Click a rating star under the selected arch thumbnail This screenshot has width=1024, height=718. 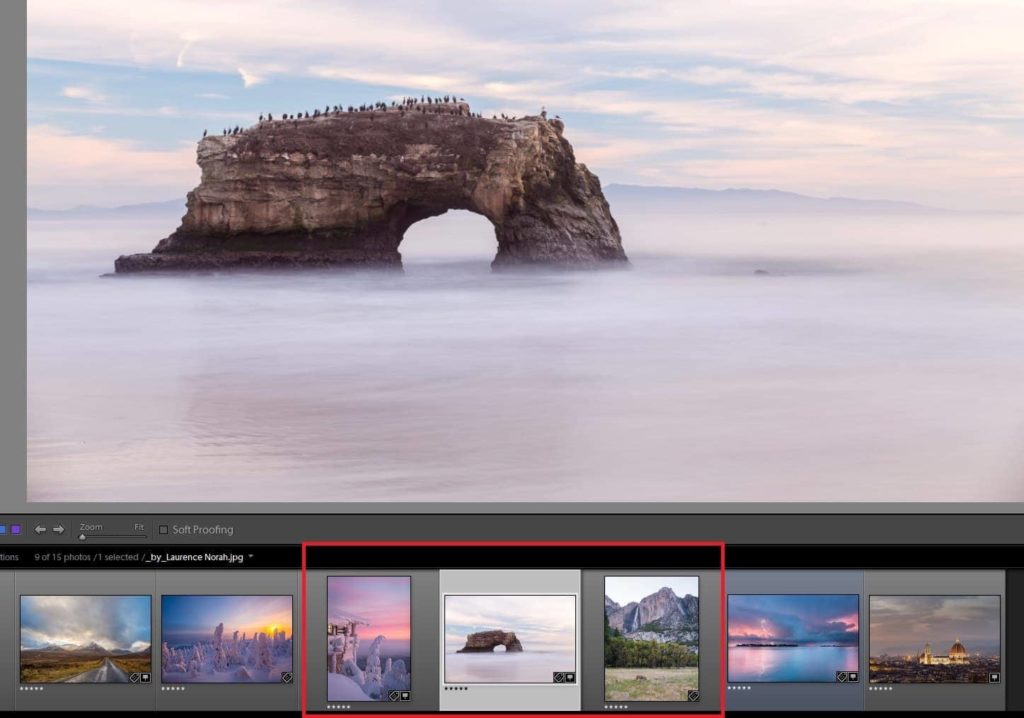(x=457, y=688)
